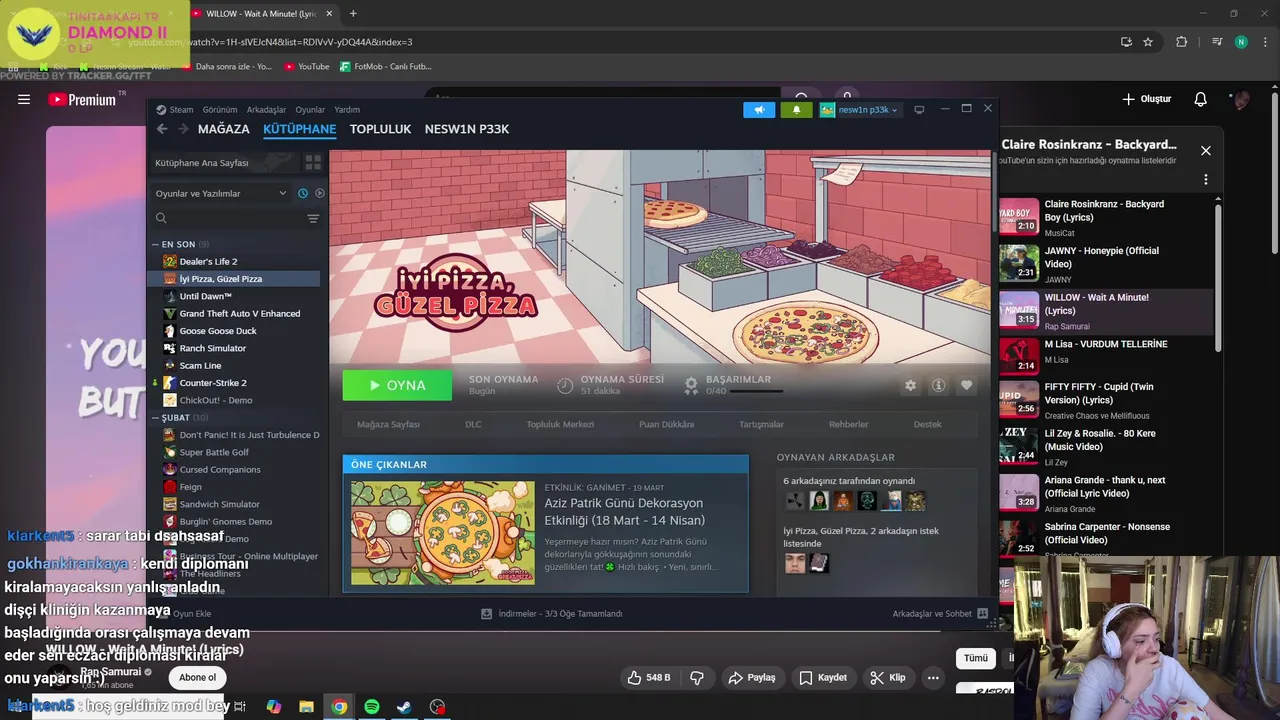Open playlist more options menu
Screen dimensions: 1280x720
click(1205, 180)
